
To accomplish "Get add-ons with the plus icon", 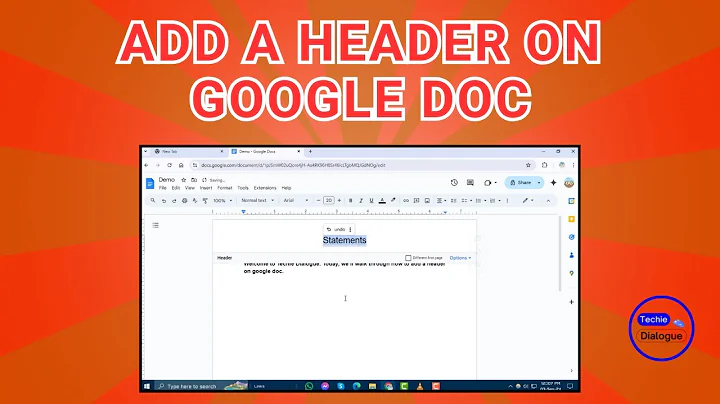I will [571, 302].
